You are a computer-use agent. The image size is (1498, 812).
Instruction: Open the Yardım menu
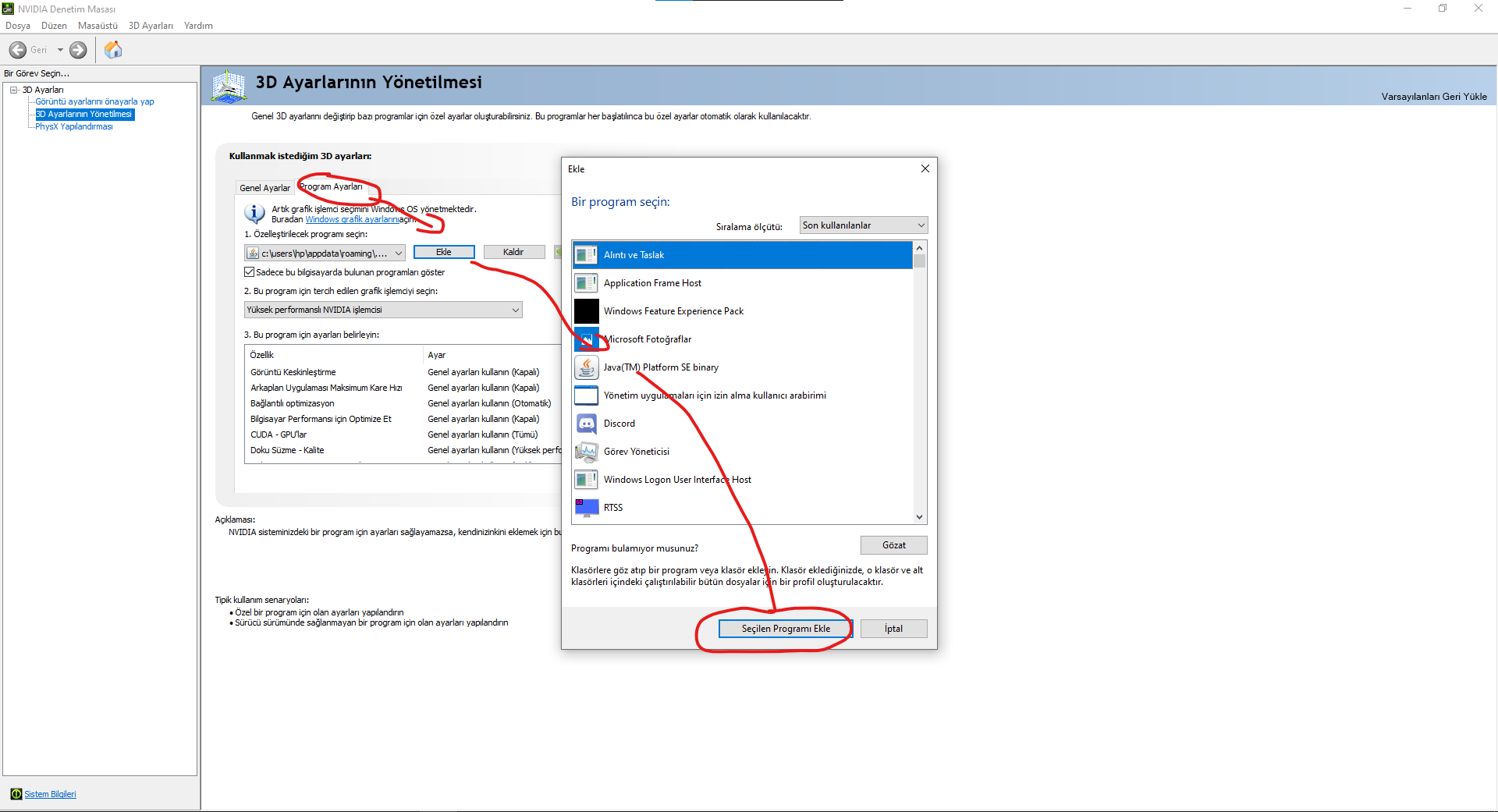(x=198, y=26)
